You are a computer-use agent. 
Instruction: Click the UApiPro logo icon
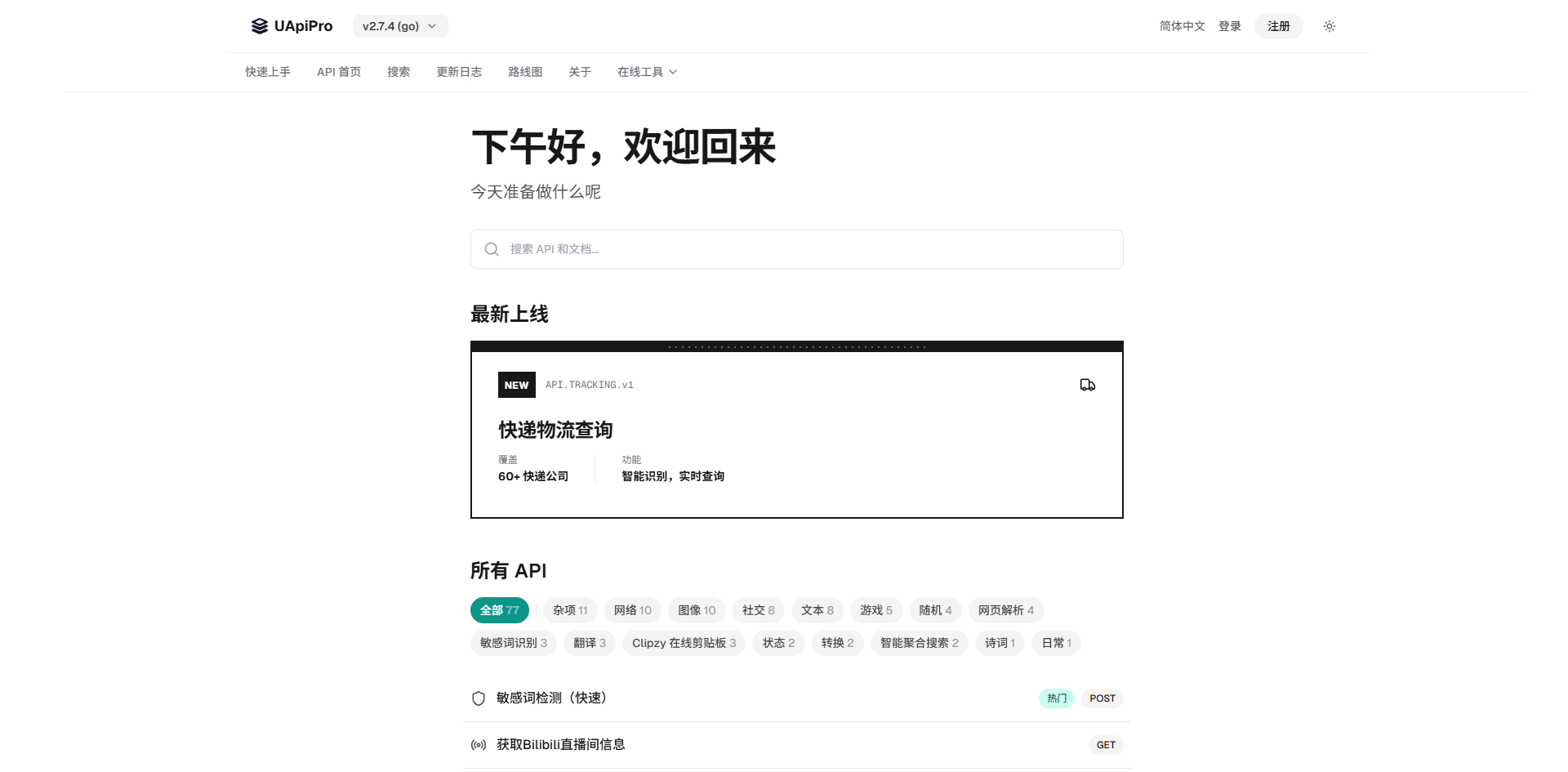click(259, 26)
